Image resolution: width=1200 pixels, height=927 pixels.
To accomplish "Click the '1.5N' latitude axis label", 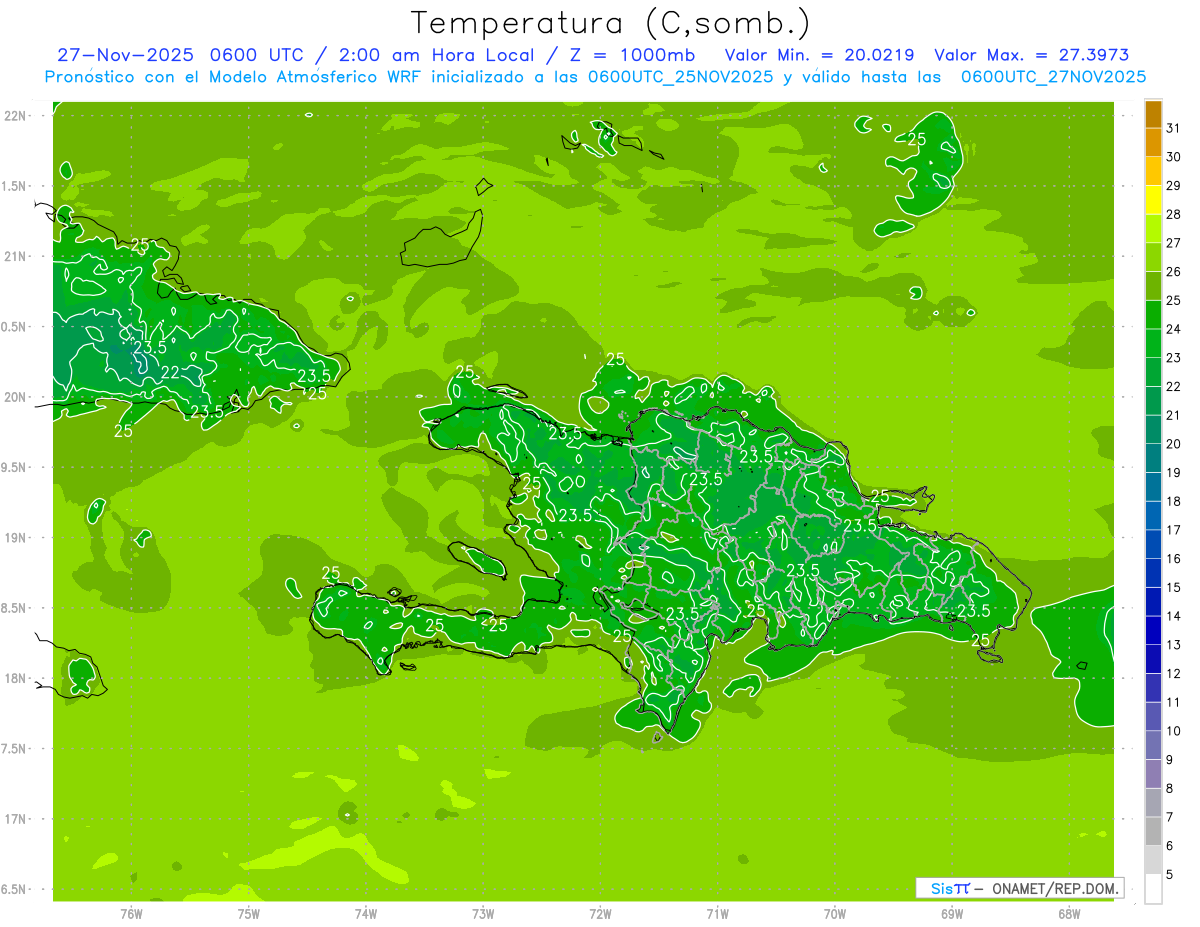I will pyautogui.click(x=14, y=186).
